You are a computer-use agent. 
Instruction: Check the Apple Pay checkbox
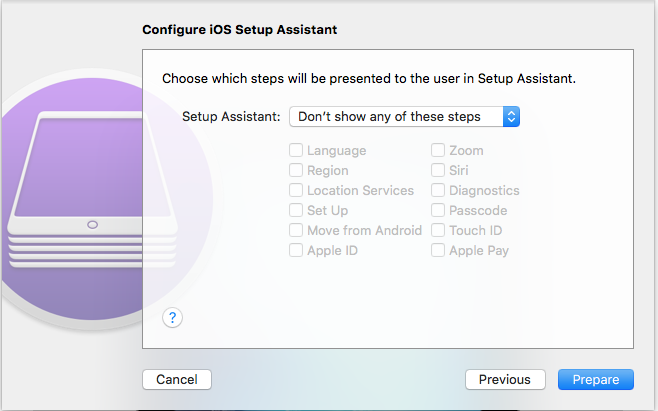point(438,250)
